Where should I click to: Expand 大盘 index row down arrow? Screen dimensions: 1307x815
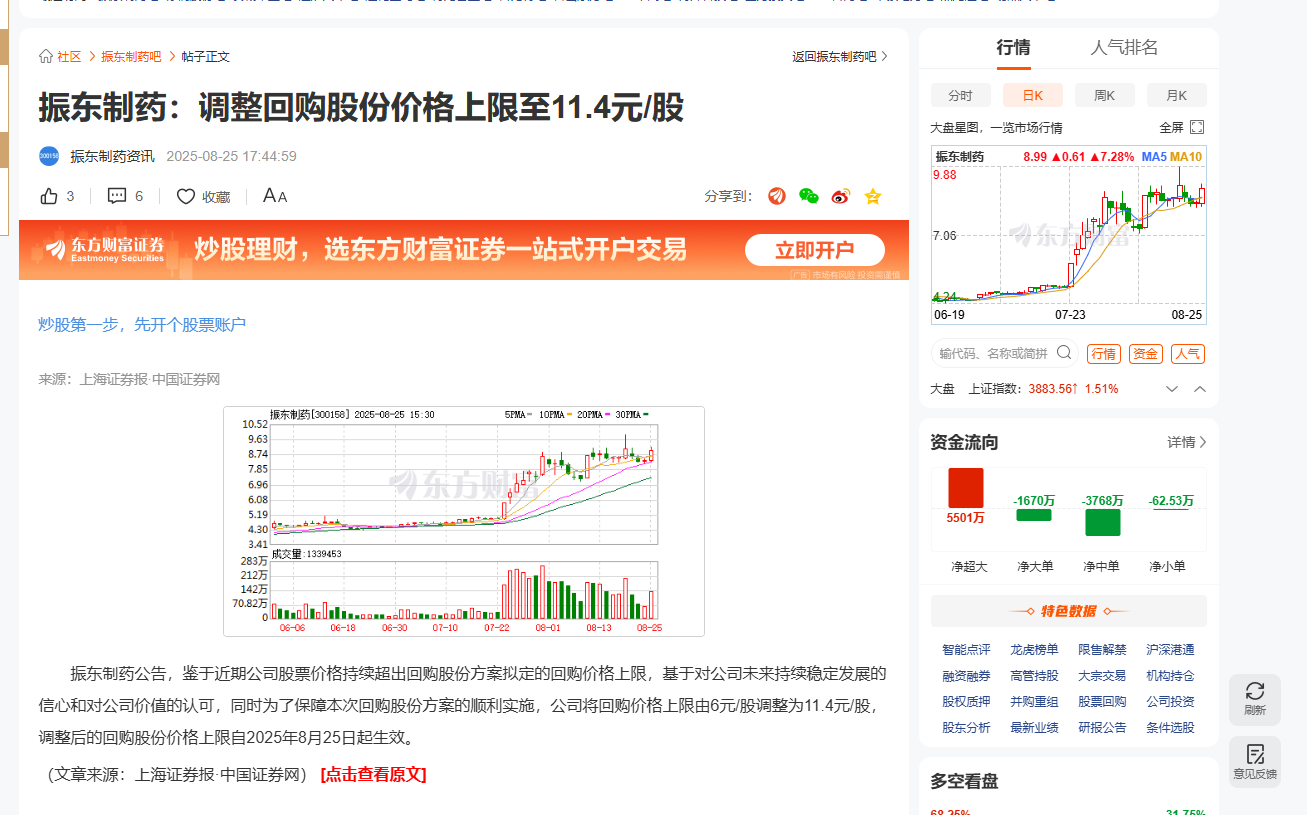pos(1172,389)
